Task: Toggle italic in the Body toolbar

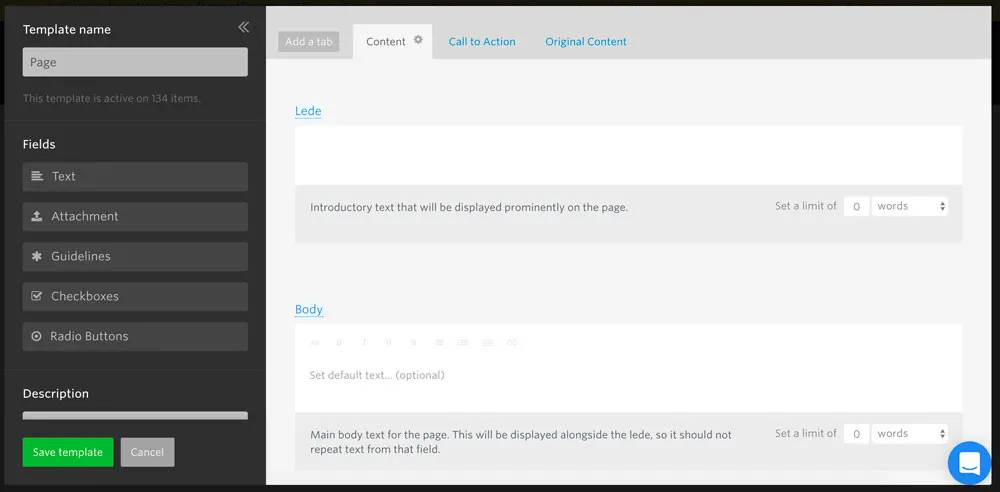Action: click(364, 343)
